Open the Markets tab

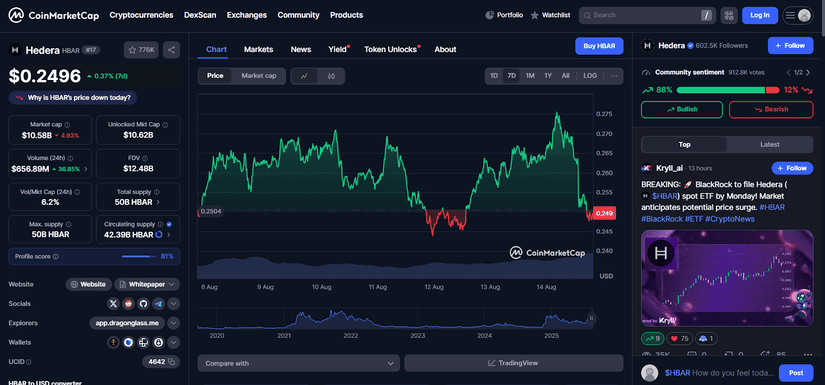coord(258,49)
